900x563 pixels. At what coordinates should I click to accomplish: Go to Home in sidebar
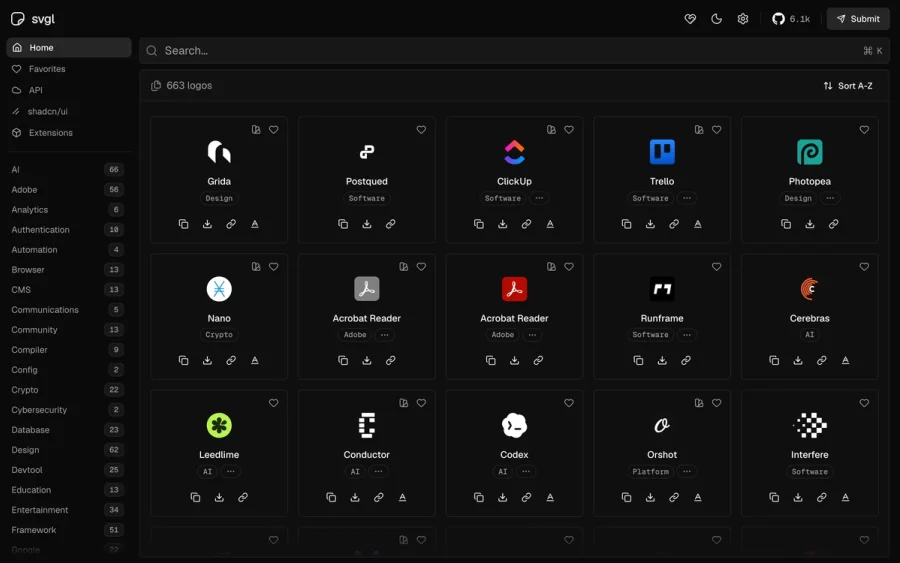point(69,48)
